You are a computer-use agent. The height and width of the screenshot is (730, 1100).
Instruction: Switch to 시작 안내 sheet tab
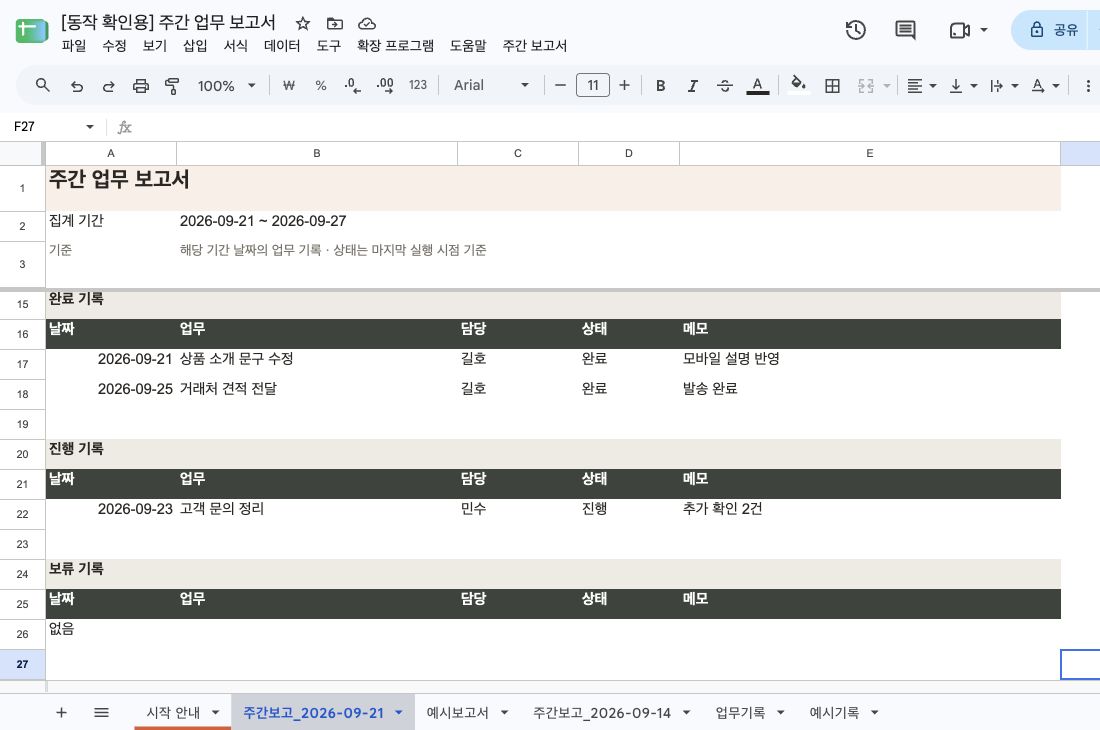173,712
